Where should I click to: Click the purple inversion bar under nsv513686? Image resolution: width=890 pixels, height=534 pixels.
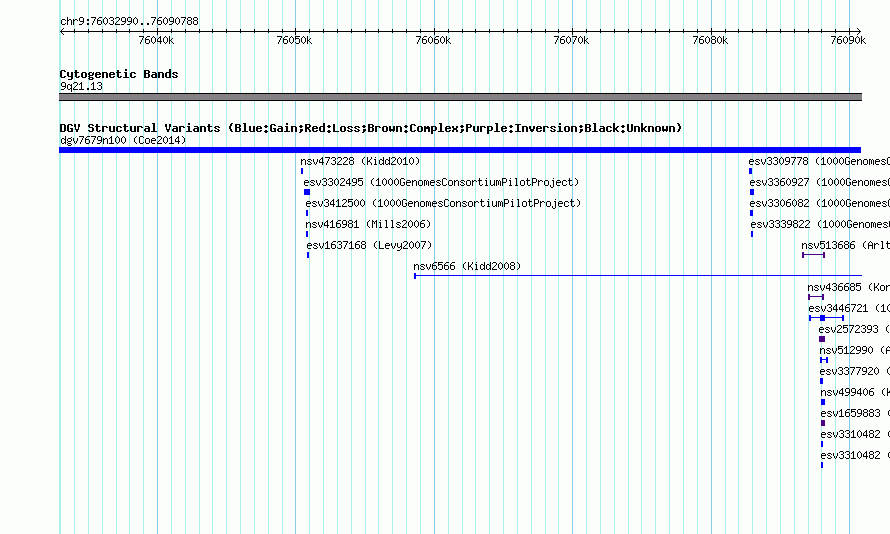pyautogui.click(x=813, y=255)
